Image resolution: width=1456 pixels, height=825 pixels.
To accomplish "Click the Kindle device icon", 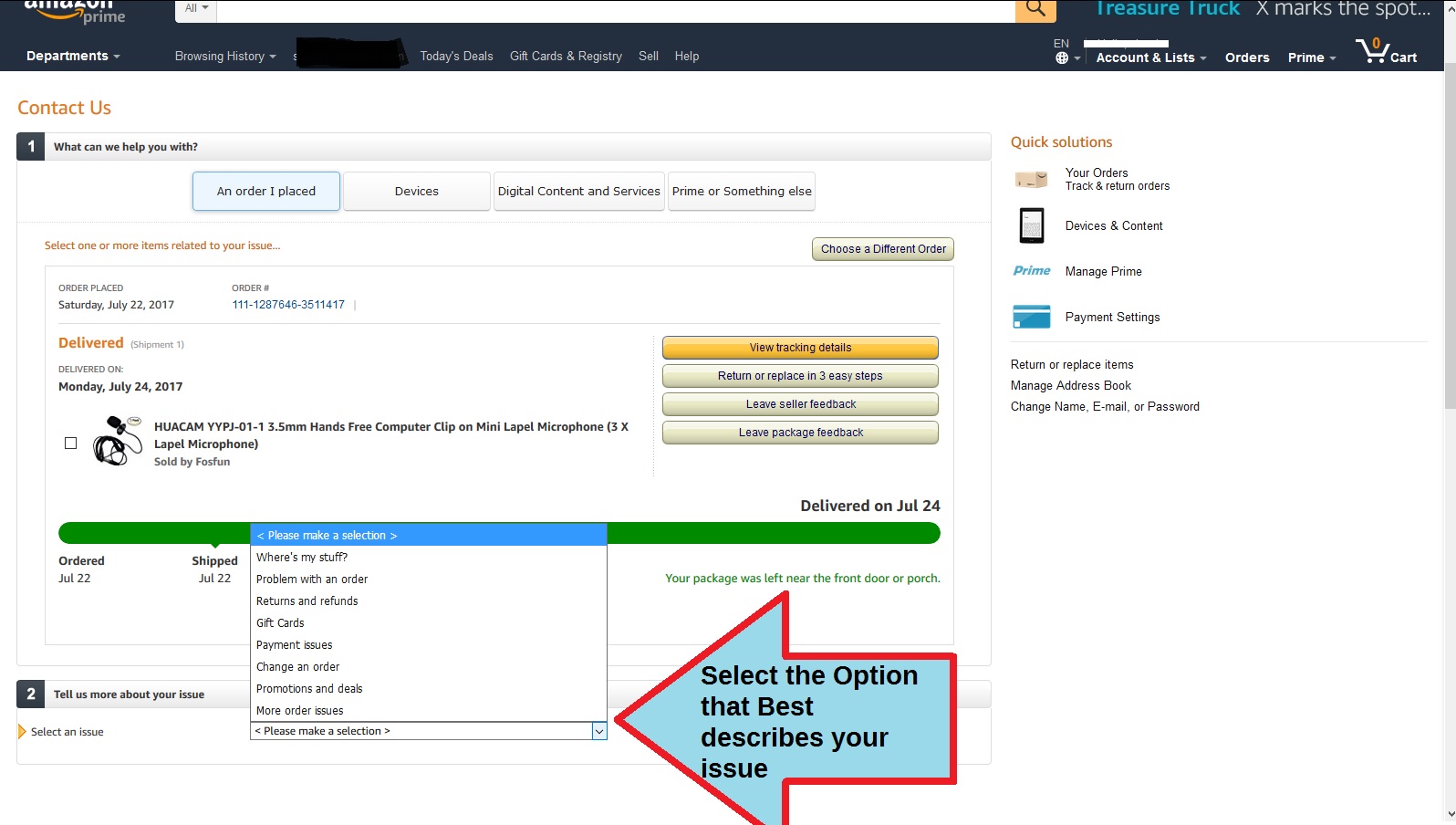I will (x=1032, y=225).
